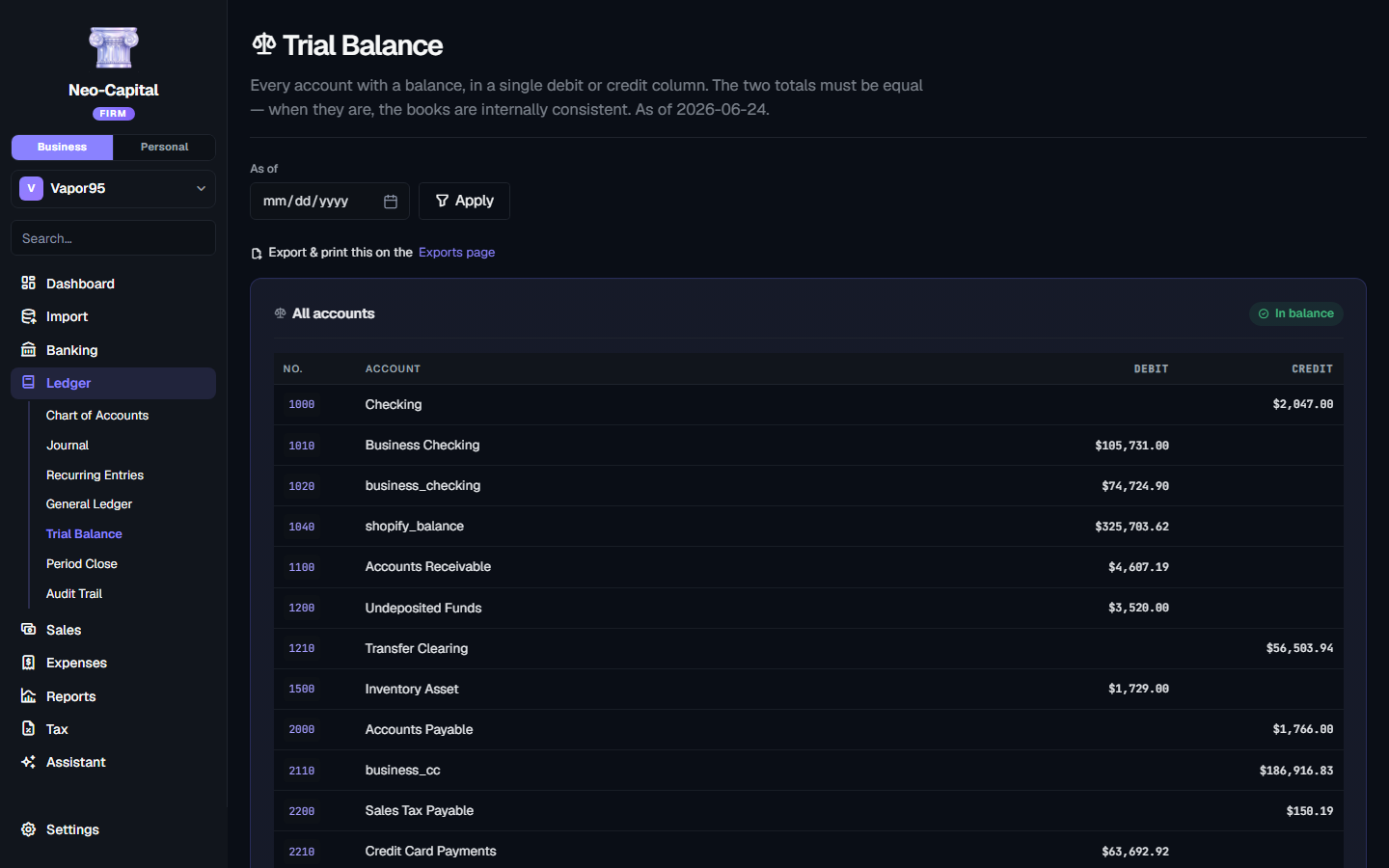Click account number 1000
1389x868 pixels.
pos(302,405)
